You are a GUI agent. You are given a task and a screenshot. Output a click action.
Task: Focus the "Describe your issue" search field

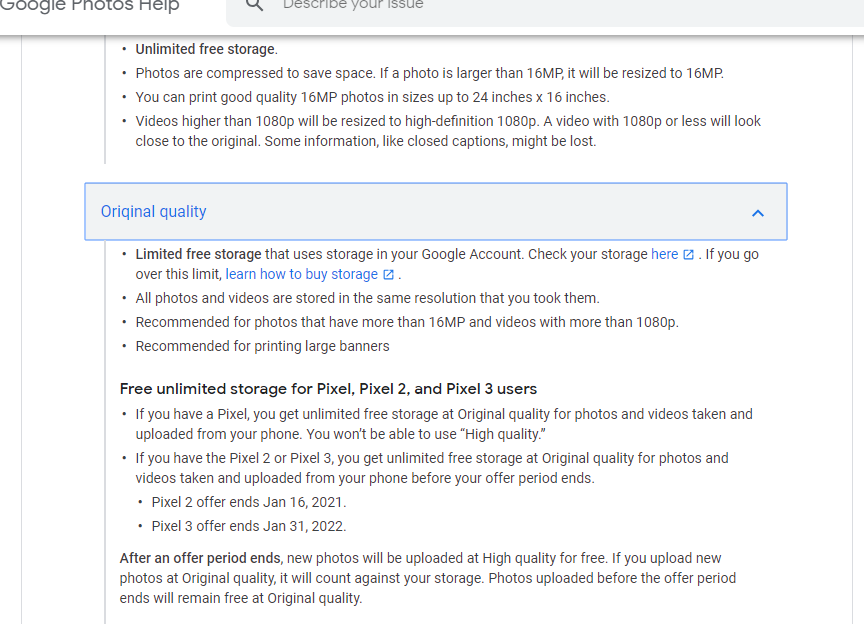pyautogui.click(x=546, y=9)
